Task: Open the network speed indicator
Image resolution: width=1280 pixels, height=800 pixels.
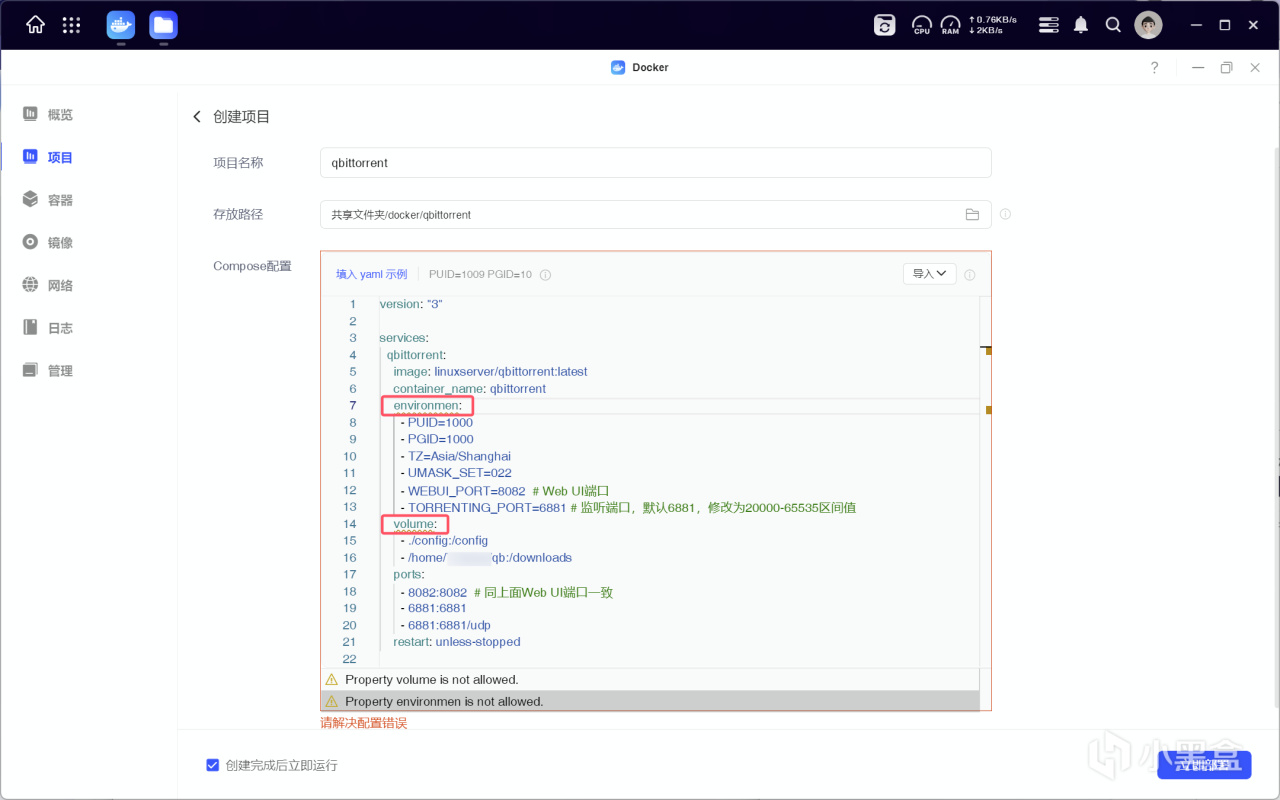Action: tap(993, 25)
